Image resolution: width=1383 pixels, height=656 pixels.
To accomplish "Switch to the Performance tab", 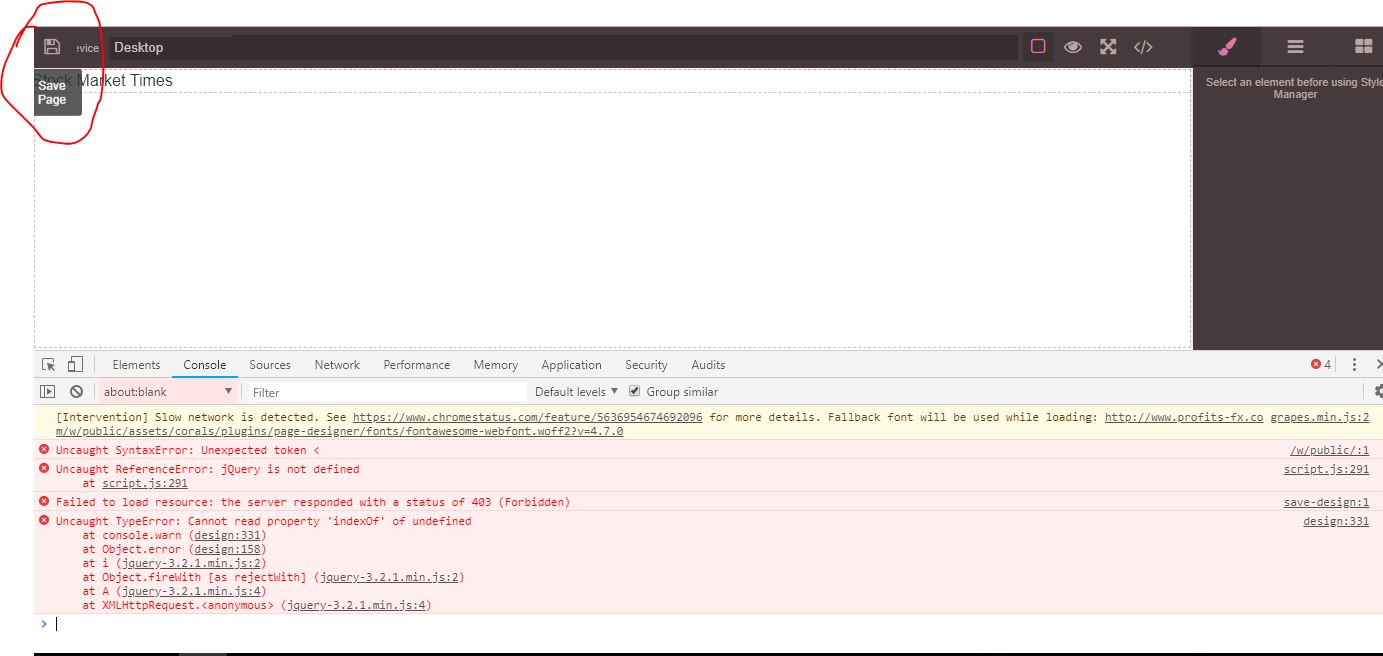I will (x=417, y=365).
